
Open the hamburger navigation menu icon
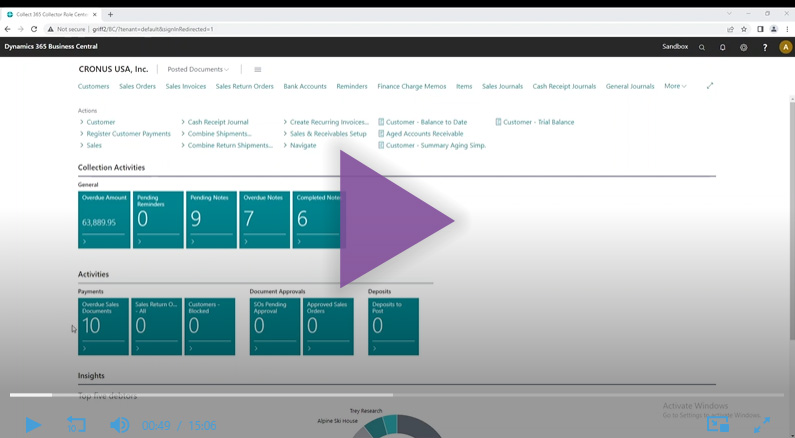click(258, 69)
